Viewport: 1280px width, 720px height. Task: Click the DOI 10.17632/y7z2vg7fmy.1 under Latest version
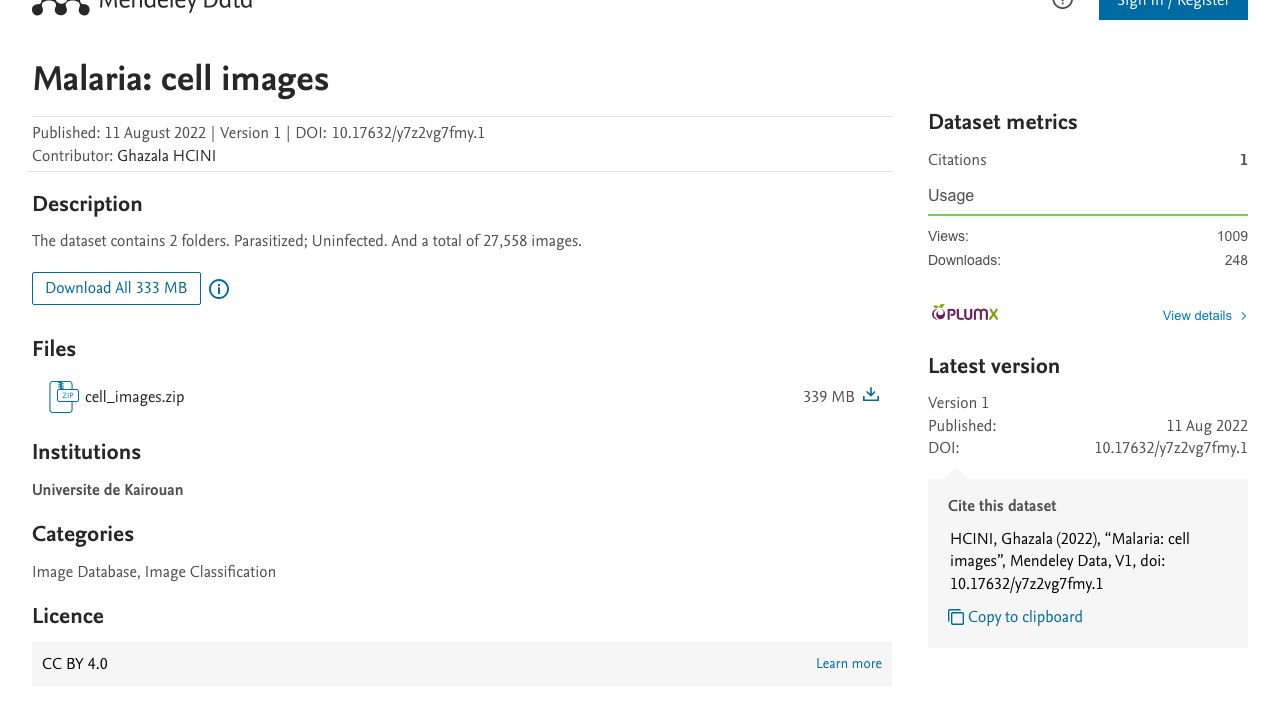coord(1171,448)
